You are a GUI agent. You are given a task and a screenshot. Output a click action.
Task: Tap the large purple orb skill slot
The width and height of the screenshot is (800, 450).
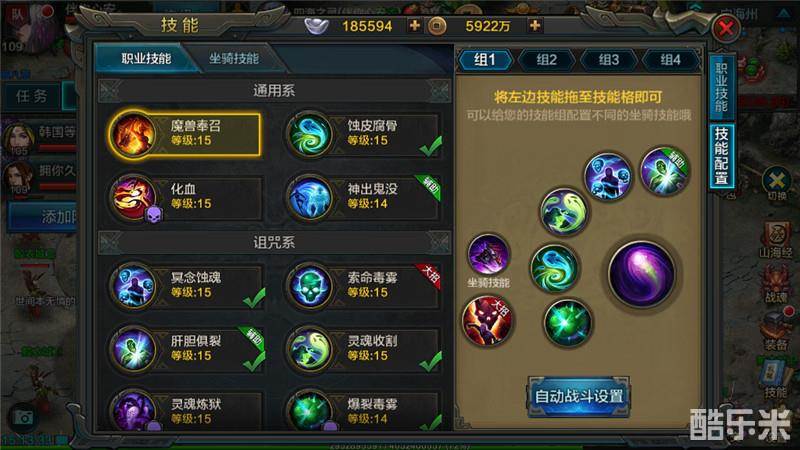641,274
